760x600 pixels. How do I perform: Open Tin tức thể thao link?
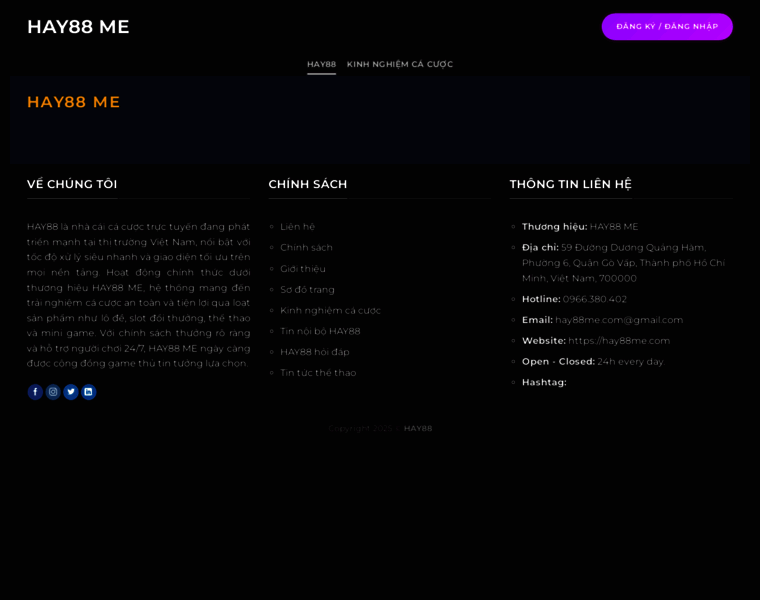pos(318,373)
